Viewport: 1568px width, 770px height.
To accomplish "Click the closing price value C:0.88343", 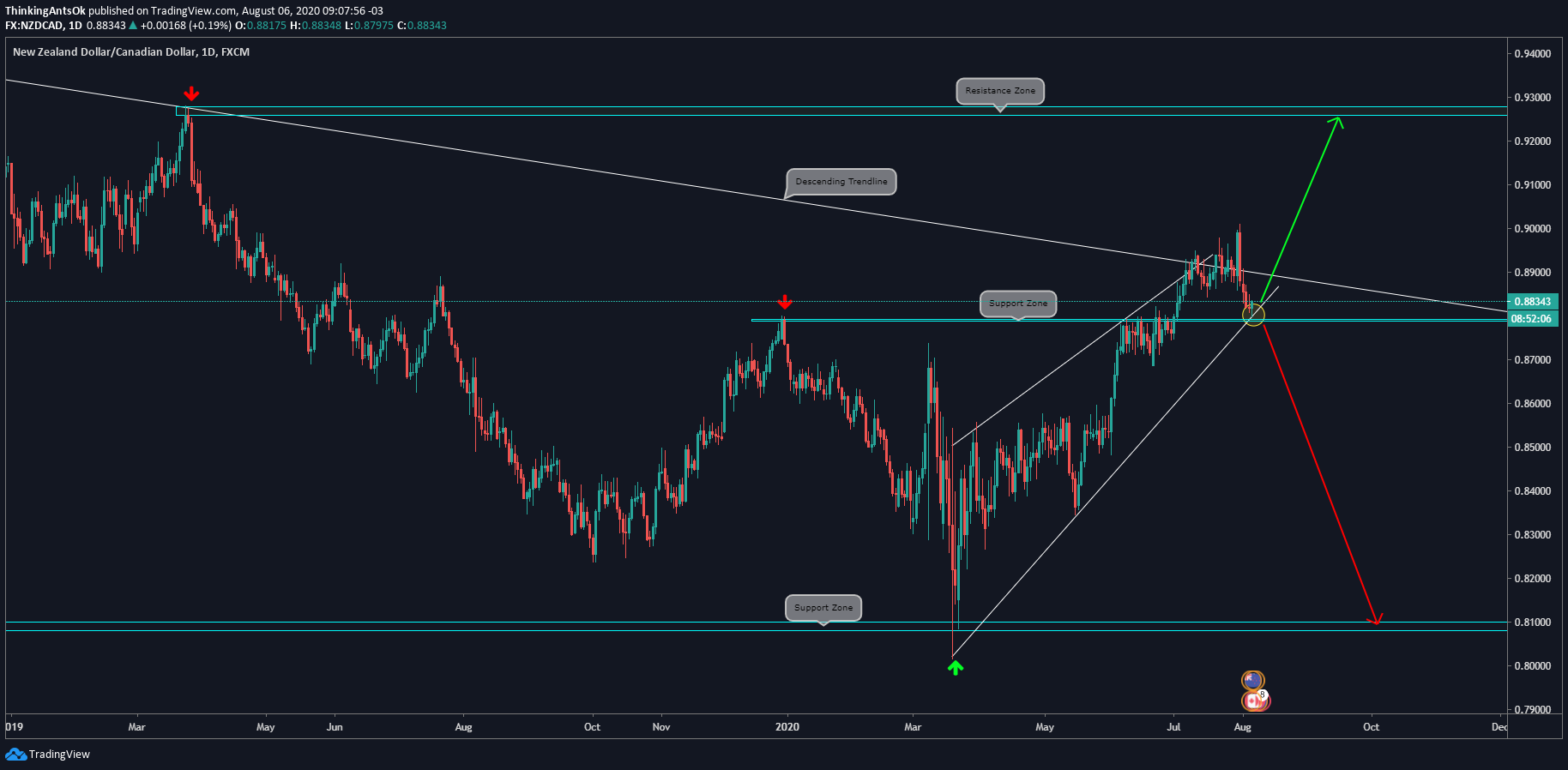I will point(422,26).
